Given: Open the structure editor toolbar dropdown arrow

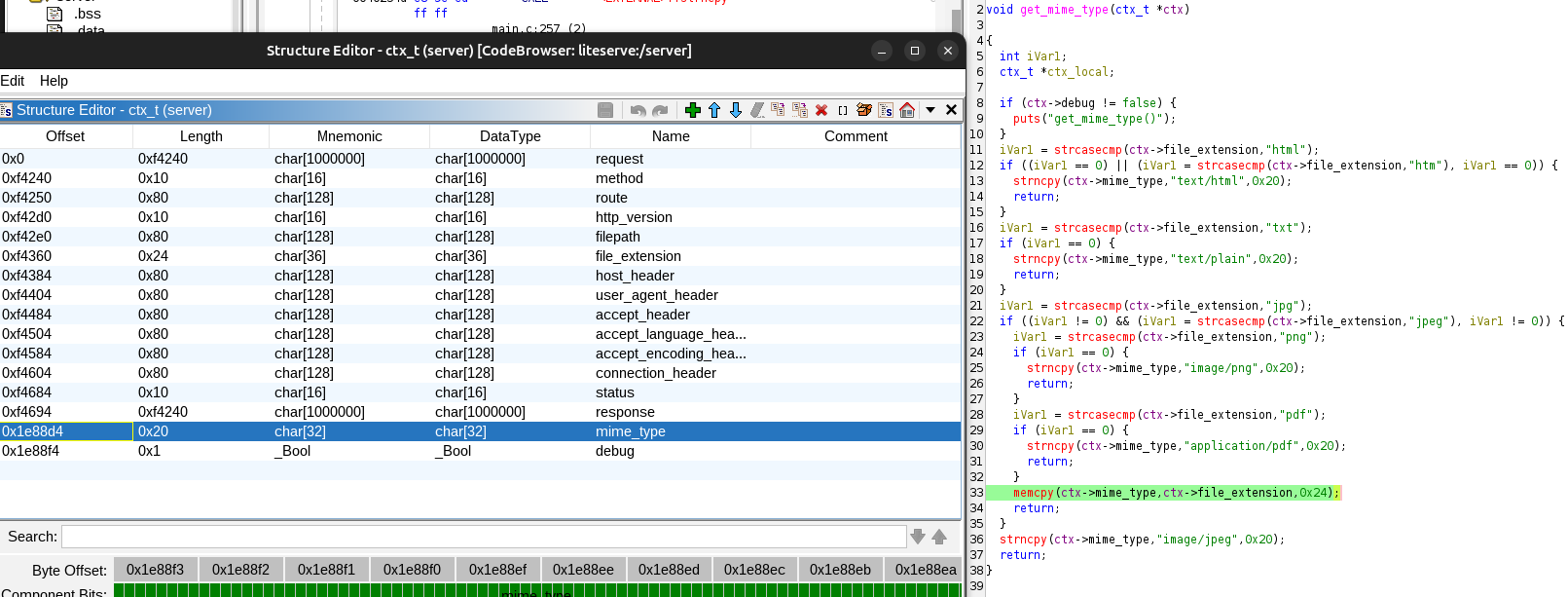Looking at the screenshot, I should coord(930,110).
